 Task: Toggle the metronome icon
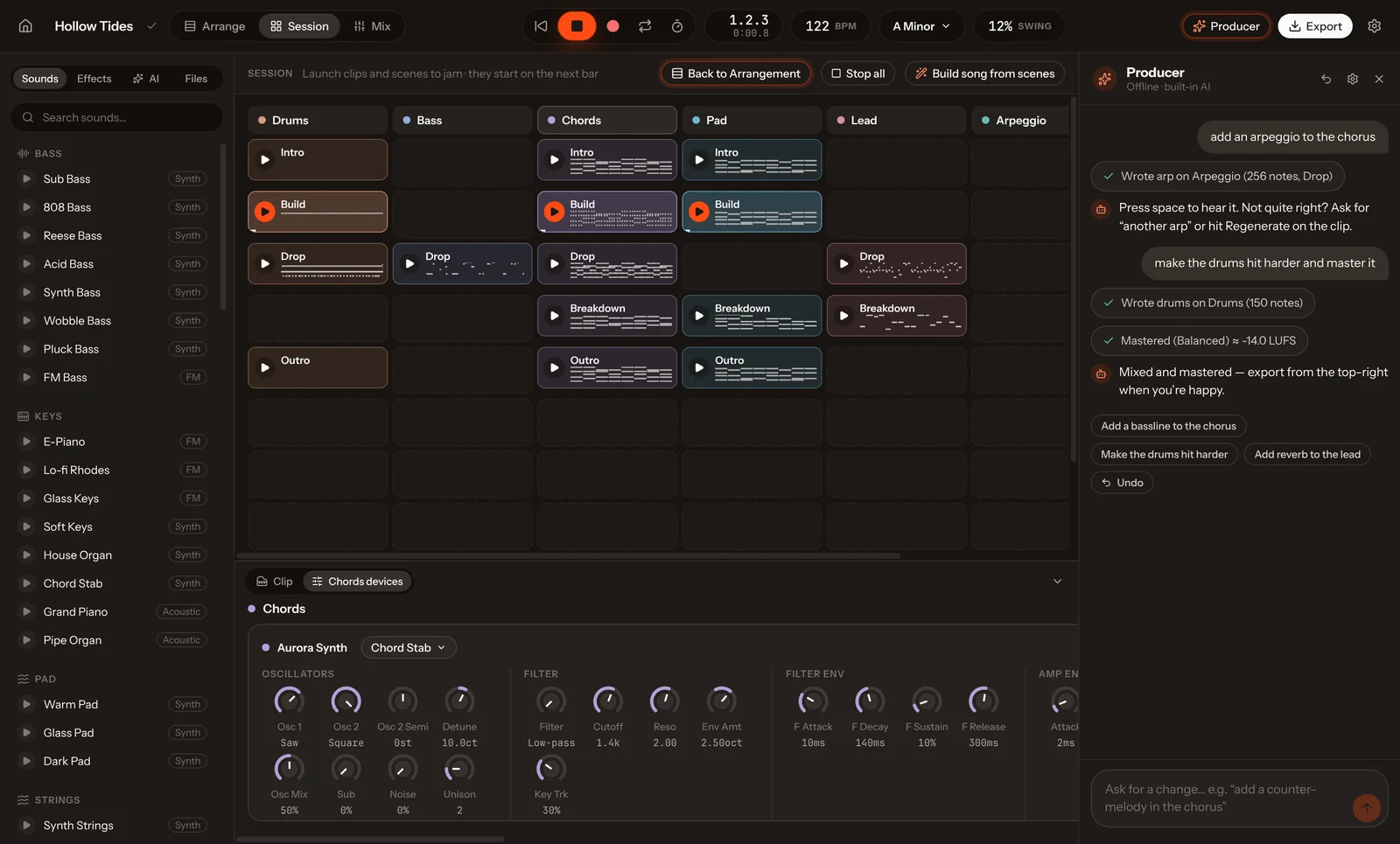point(677,26)
